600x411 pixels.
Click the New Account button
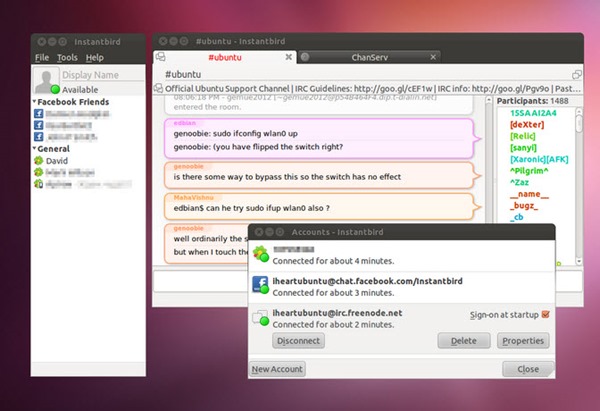pyautogui.click(x=277, y=369)
